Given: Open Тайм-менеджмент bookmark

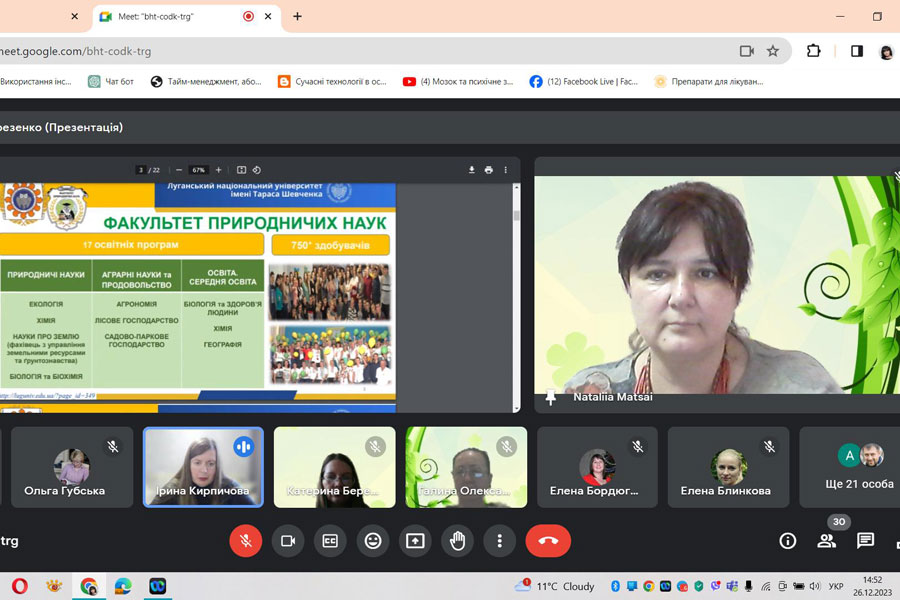Looking at the screenshot, I should (x=206, y=82).
